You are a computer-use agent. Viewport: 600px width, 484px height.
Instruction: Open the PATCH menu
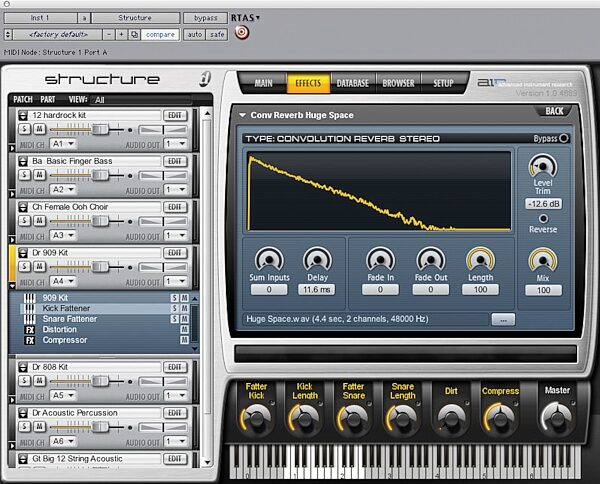coord(23,100)
